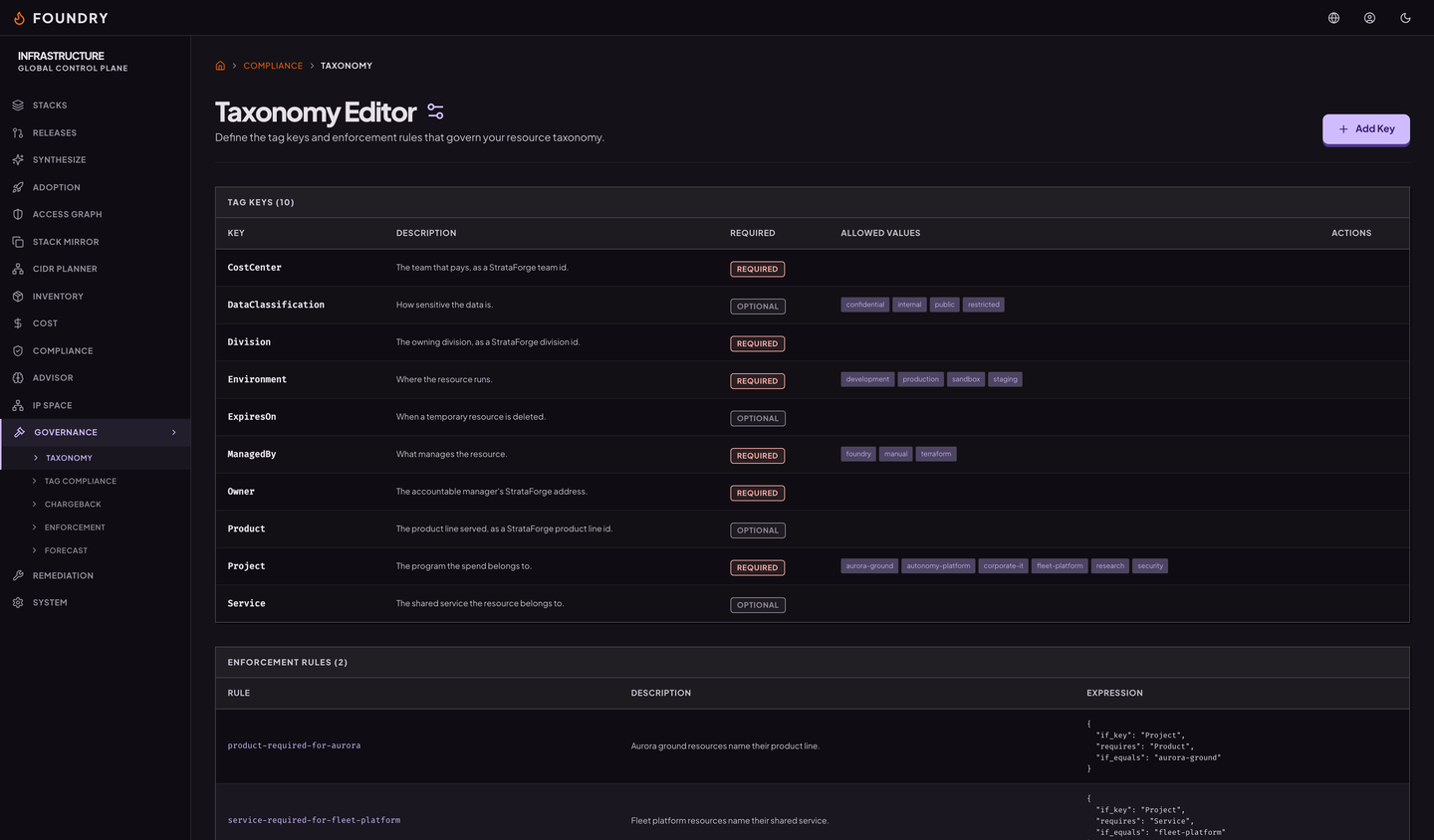Select Tag Compliance submenu item
The width and height of the screenshot is (1434, 840).
[95, 481]
